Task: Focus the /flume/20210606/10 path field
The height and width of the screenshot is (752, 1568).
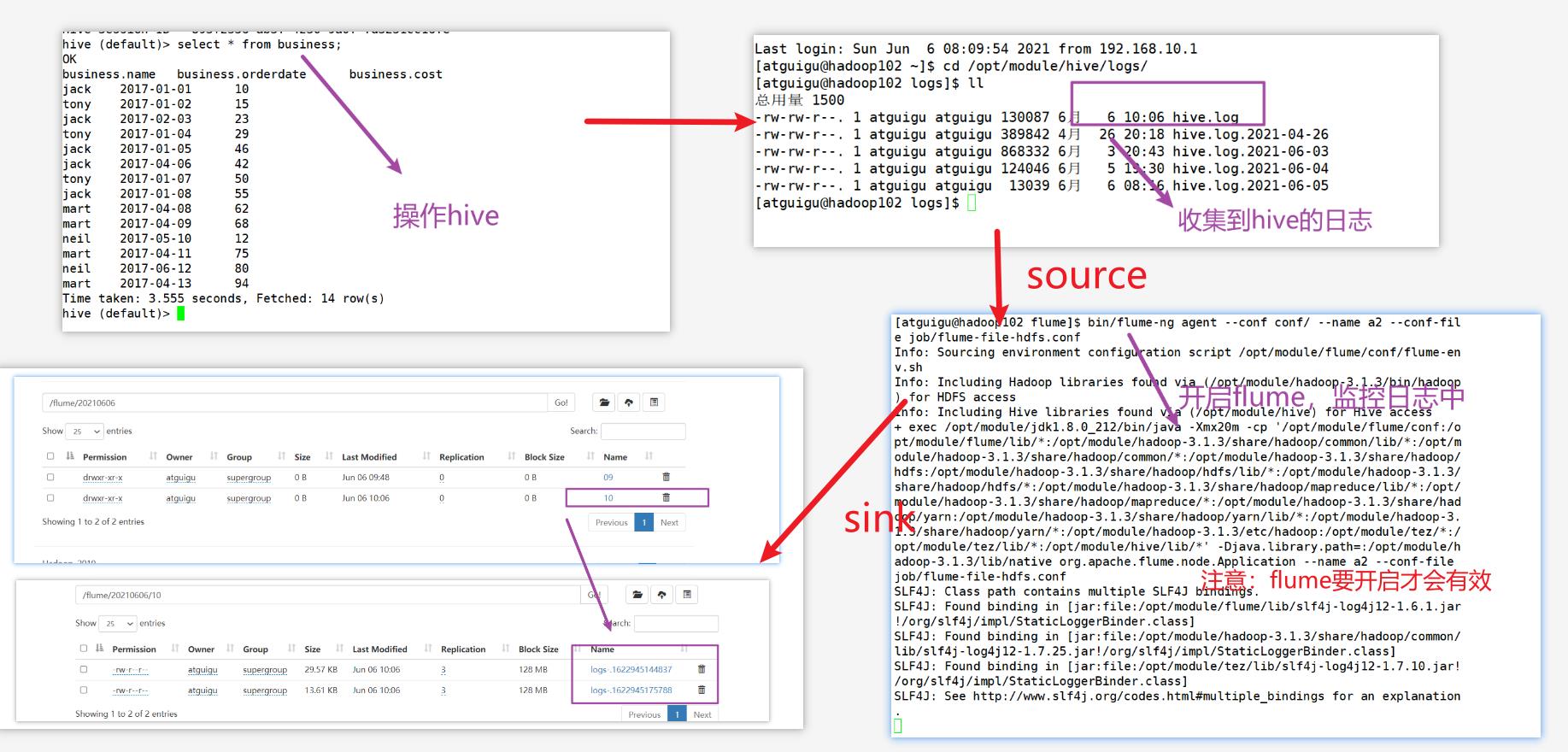Action: [328, 595]
